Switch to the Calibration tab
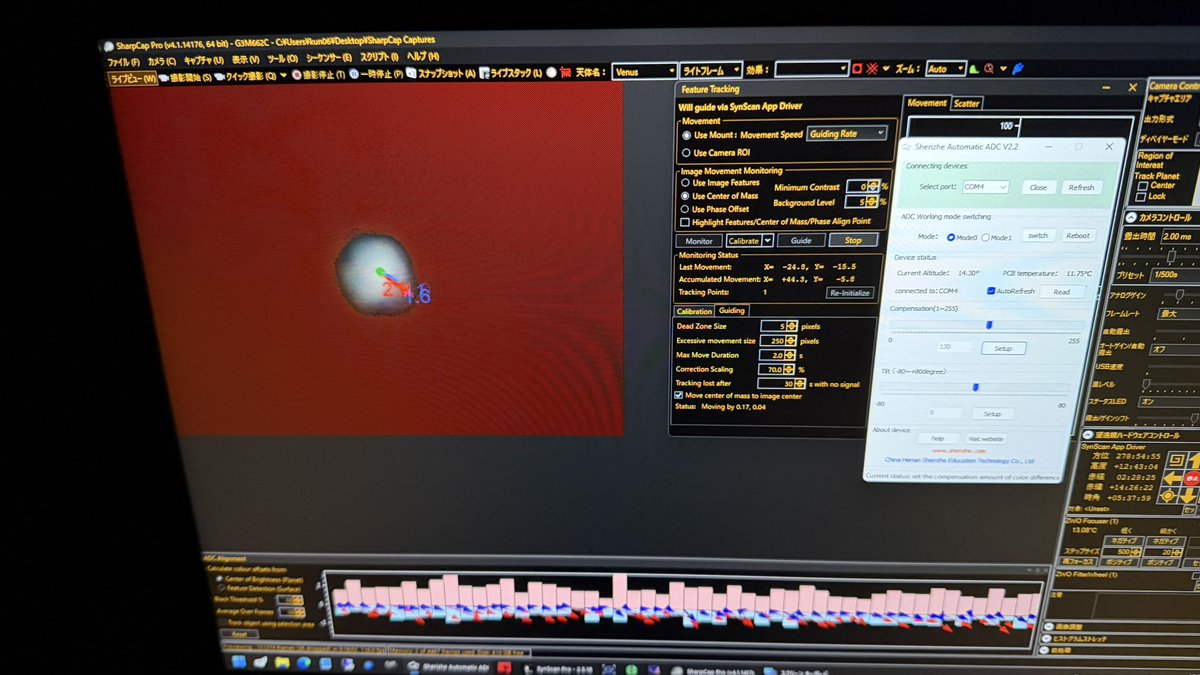 point(695,311)
